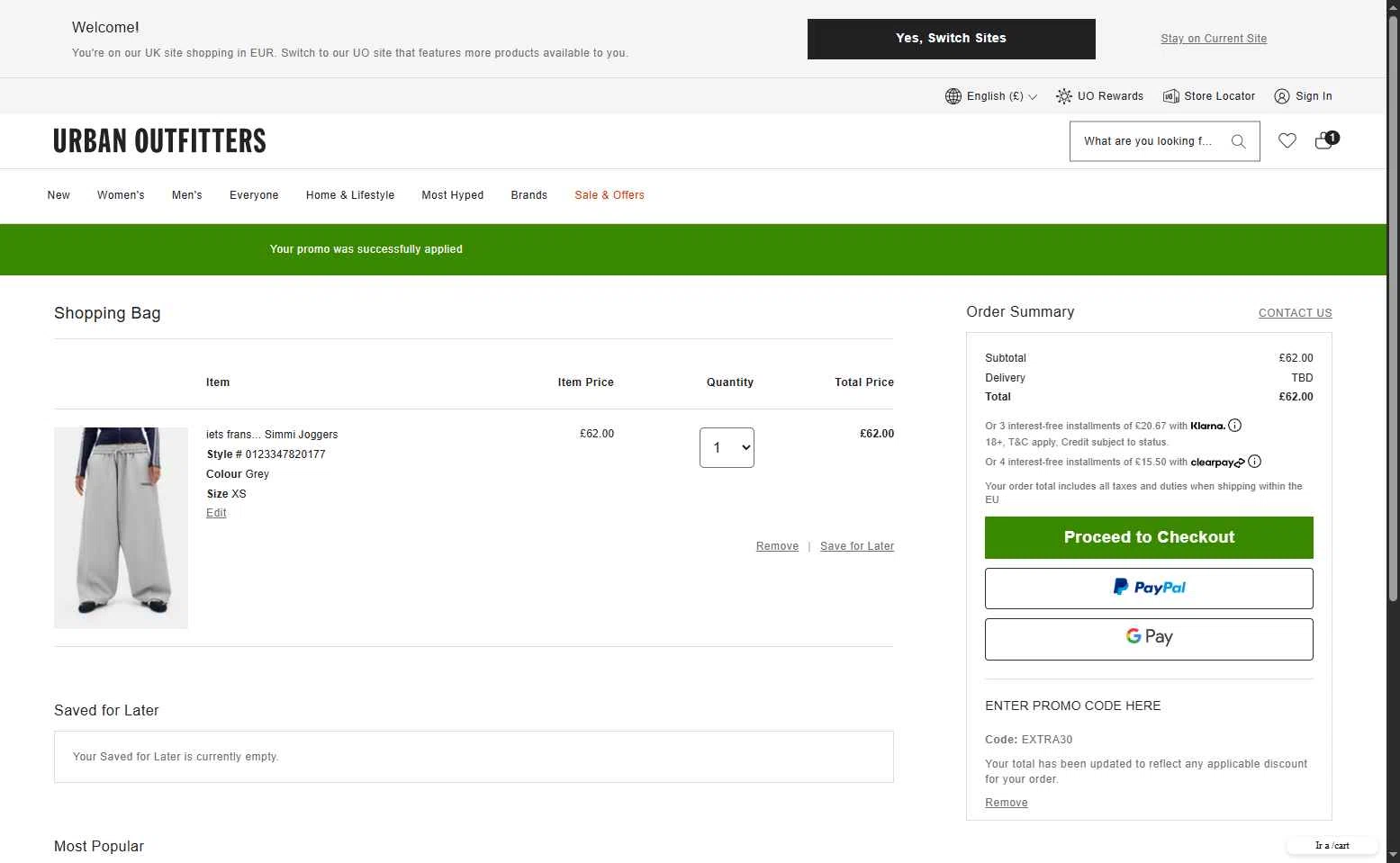This screenshot has width=1400, height=863.
Task: Open the Brands menu
Action: (x=529, y=195)
